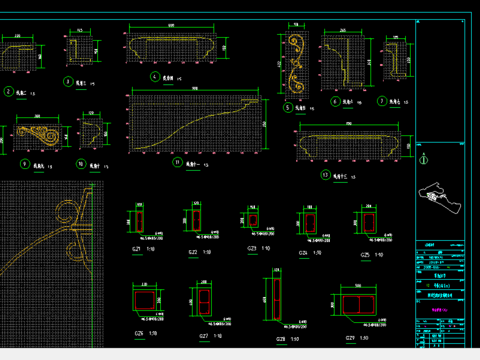The image size is (480, 360).
Task: Select the circled number 7 marker
Action: (382, 101)
